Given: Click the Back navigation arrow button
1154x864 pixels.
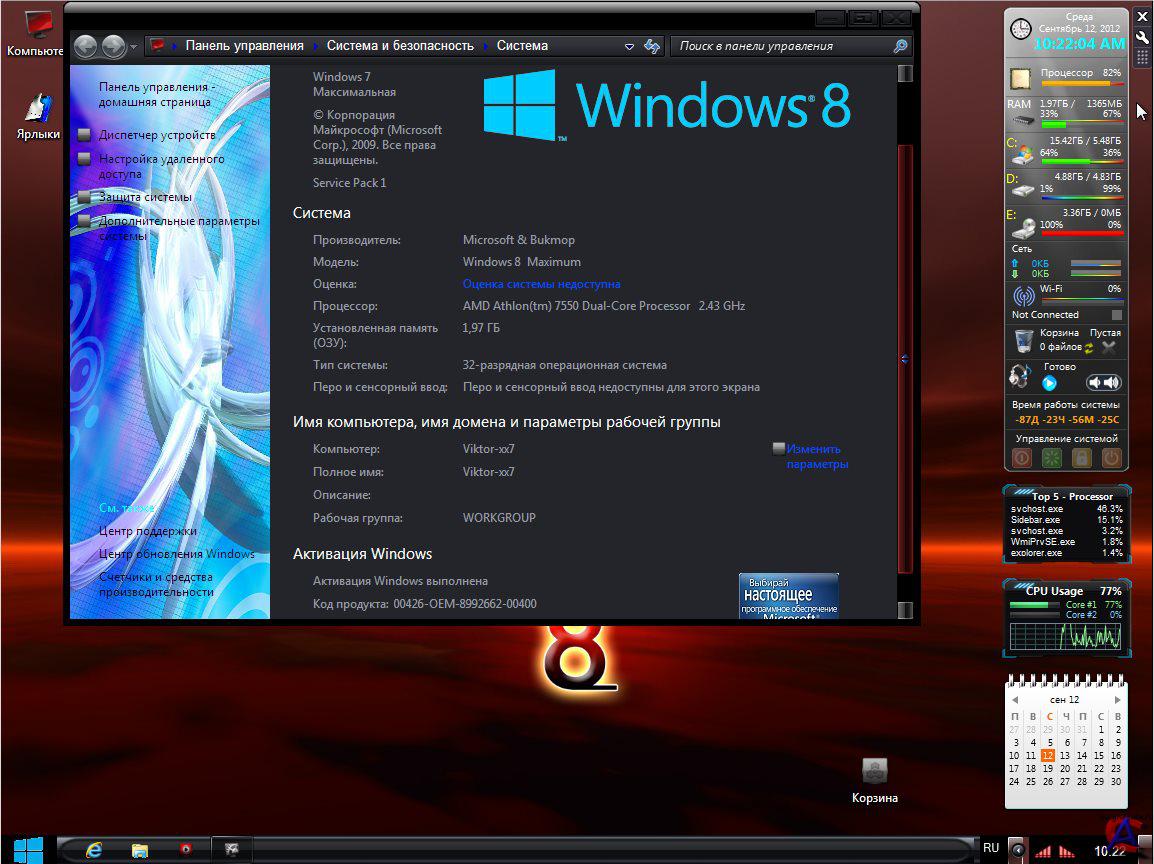Looking at the screenshot, I should tap(85, 46).
